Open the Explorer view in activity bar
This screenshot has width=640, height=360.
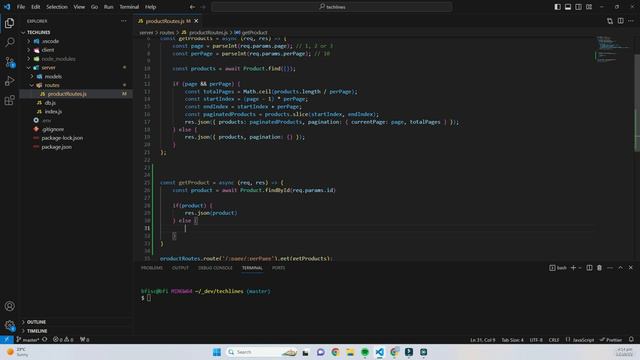[x=9, y=23]
